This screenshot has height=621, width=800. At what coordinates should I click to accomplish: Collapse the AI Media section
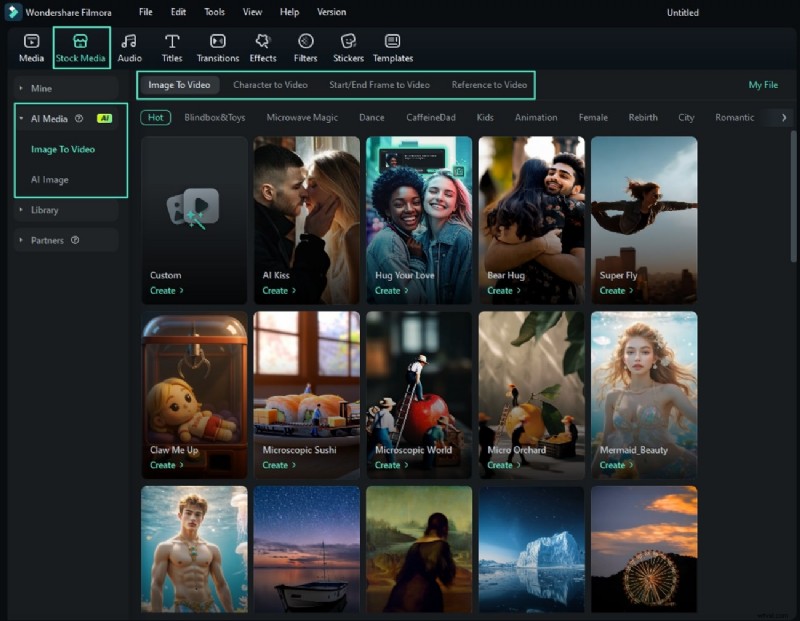pyautogui.click(x=45, y=118)
